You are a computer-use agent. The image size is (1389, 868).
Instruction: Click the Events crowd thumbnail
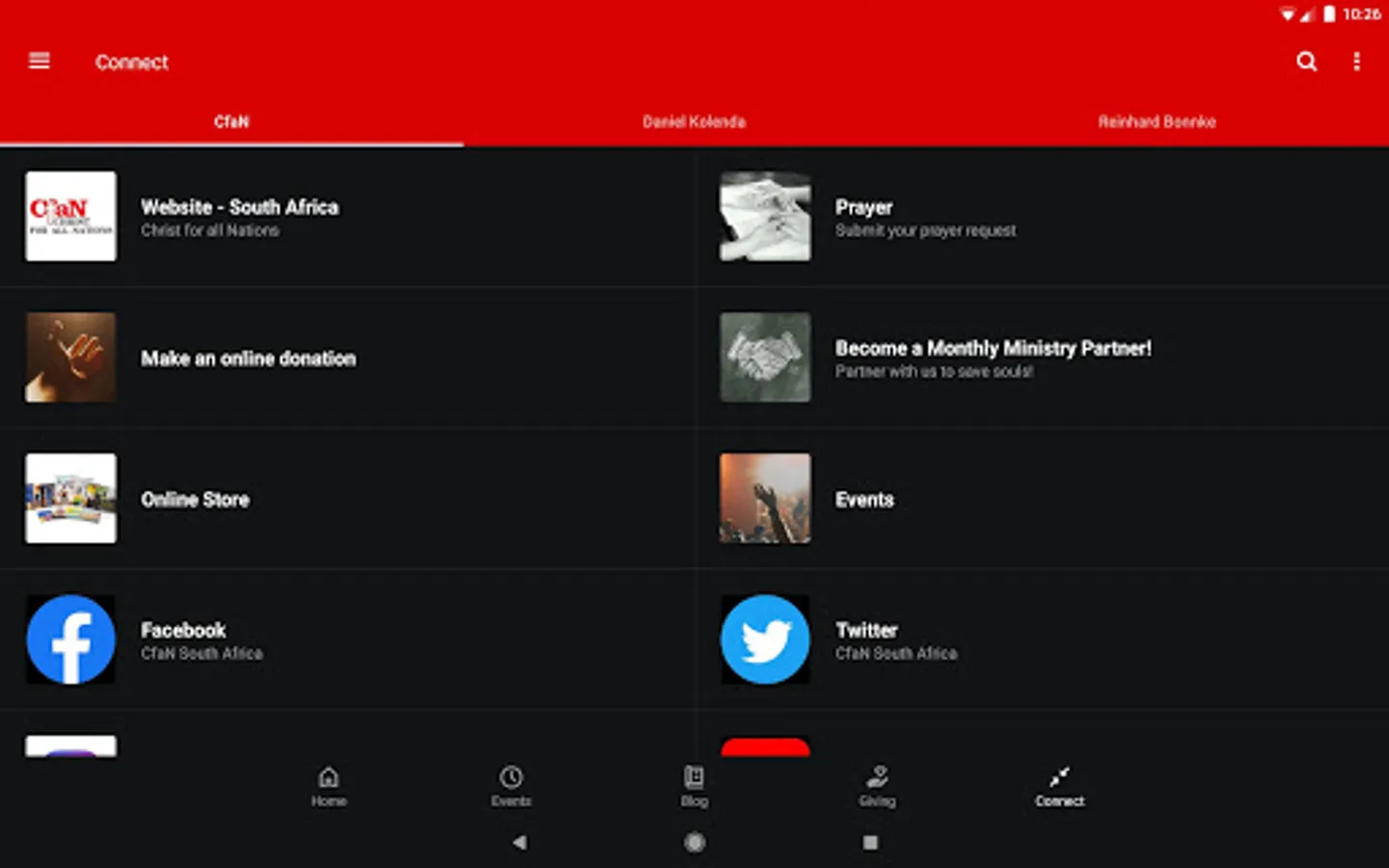pyautogui.click(x=766, y=499)
